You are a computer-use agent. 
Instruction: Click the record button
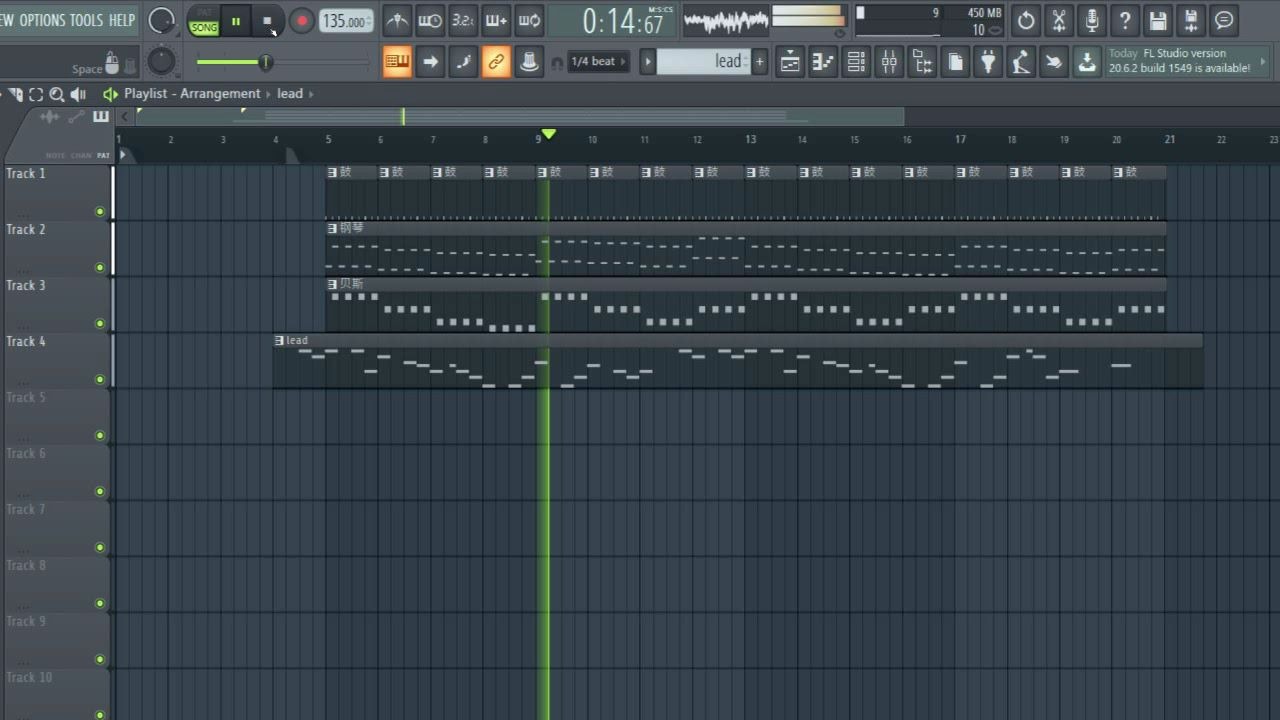tap(301, 21)
